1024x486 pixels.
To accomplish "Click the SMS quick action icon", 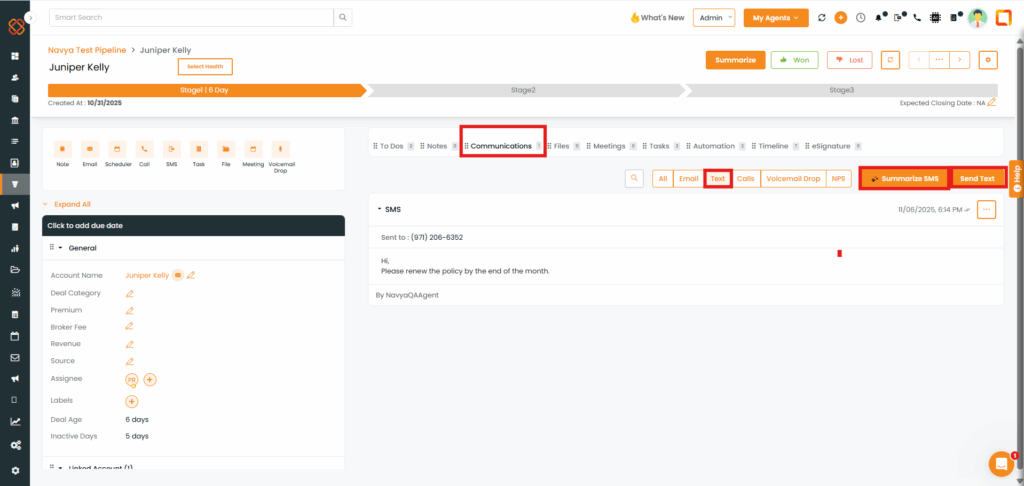I will (x=171, y=148).
